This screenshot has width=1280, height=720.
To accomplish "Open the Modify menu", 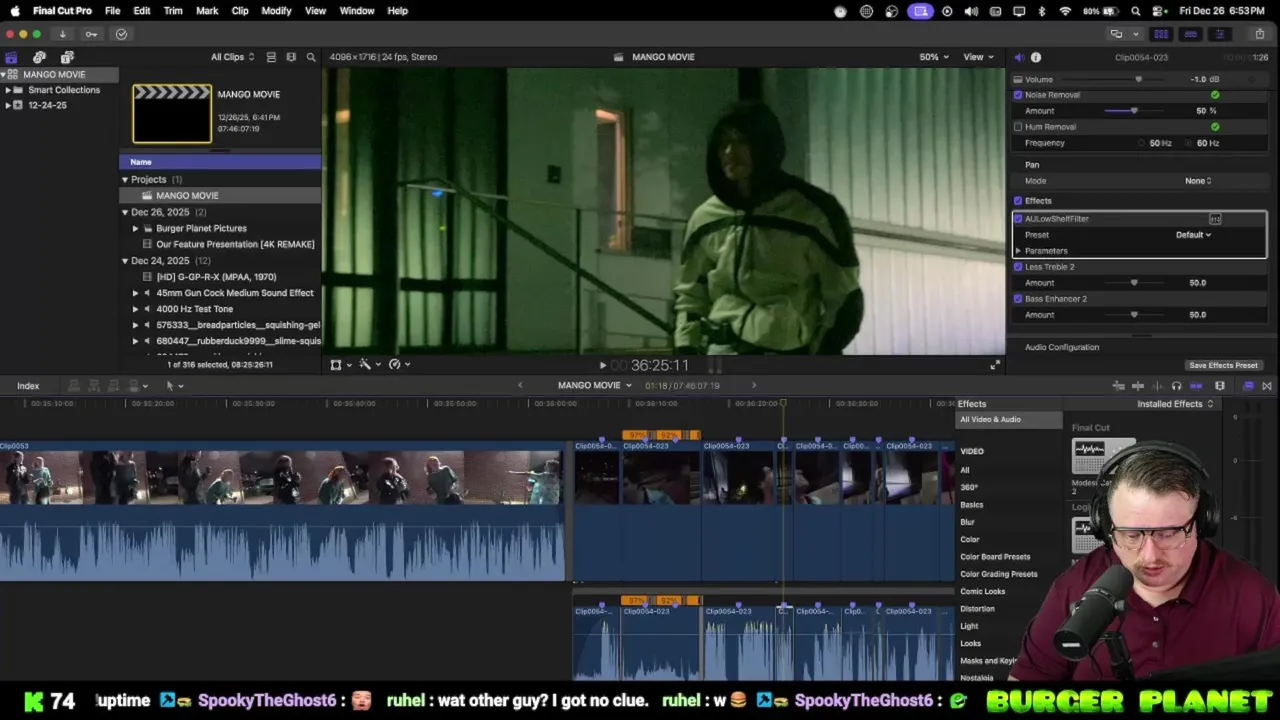I will [x=276, y=11].
